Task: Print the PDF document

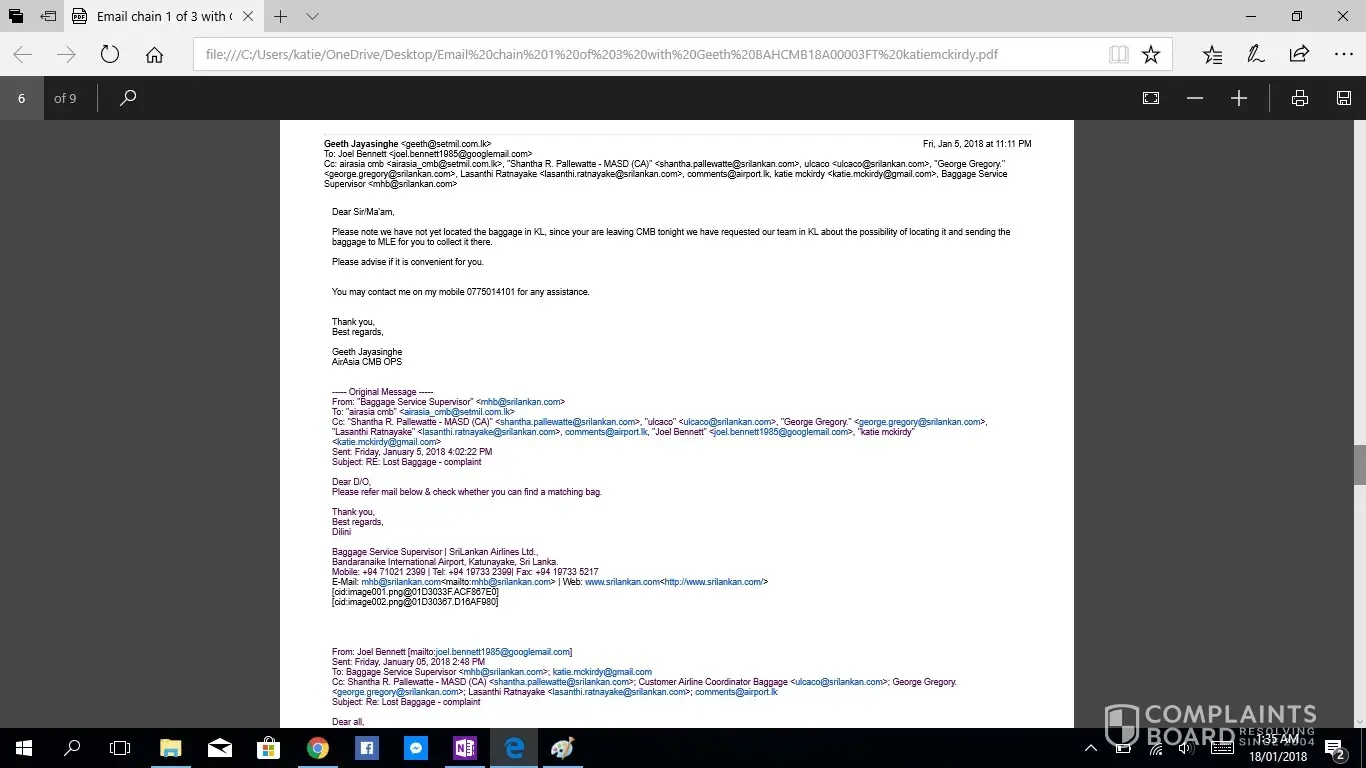Action: click(x=1300, y=98)
